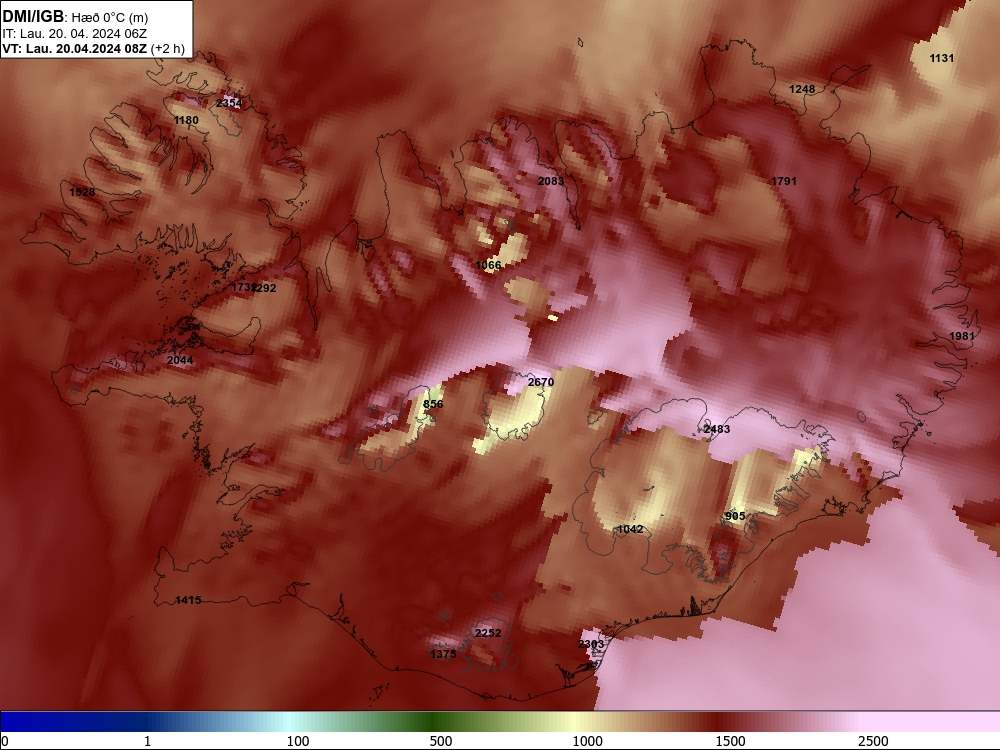Screen dimensions: 1000x750
Task: Click the 1131 value in the northeast
Action: [941, 58]
